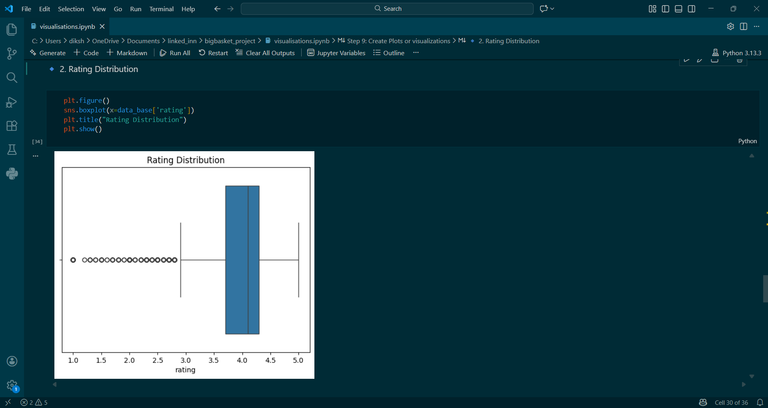Screen dimensions: 768x408
Task: Open the Python extension view
Action: click(x=12, y=174)
